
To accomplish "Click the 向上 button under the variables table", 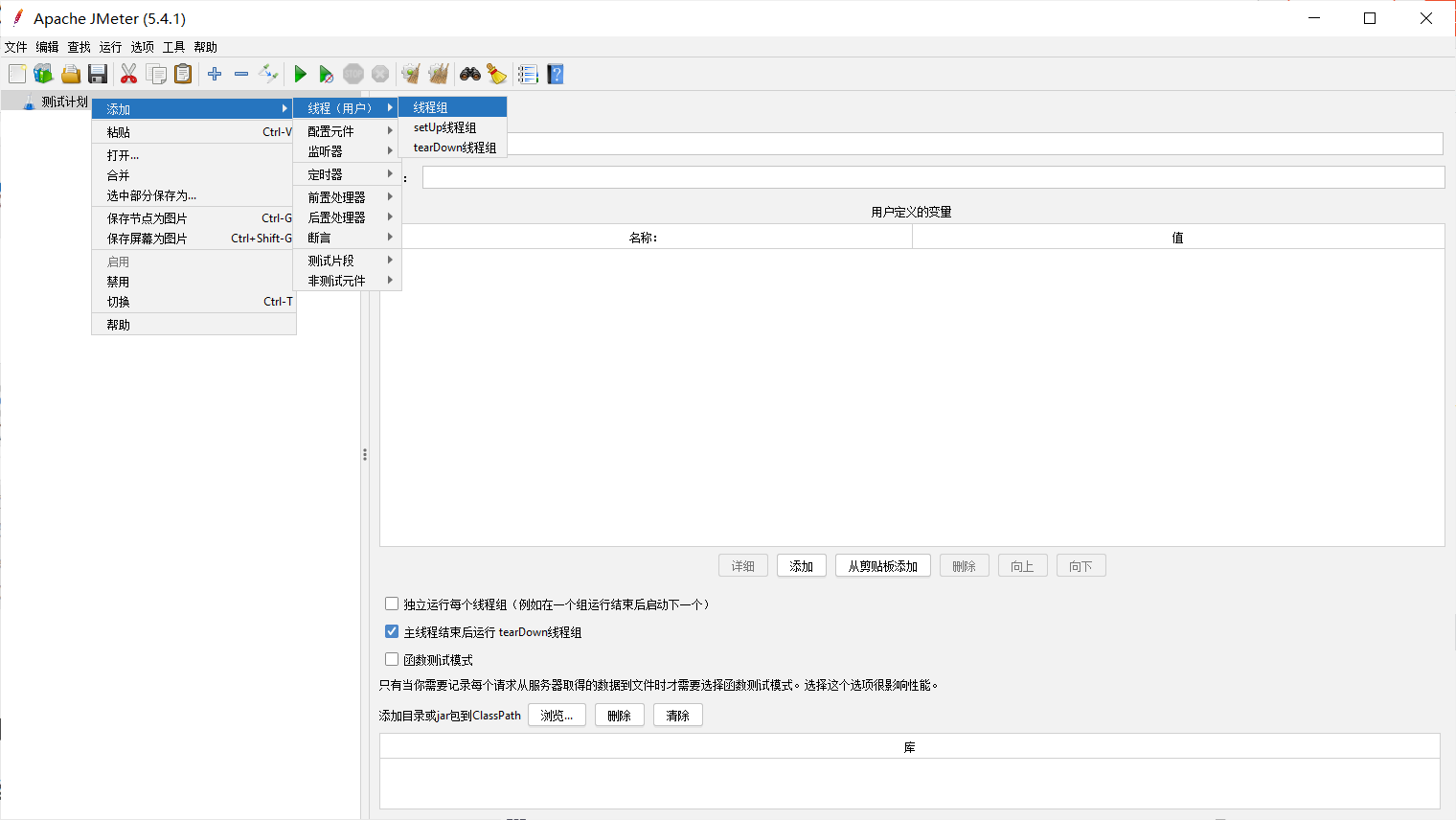I will click(x=1023, y=566).
